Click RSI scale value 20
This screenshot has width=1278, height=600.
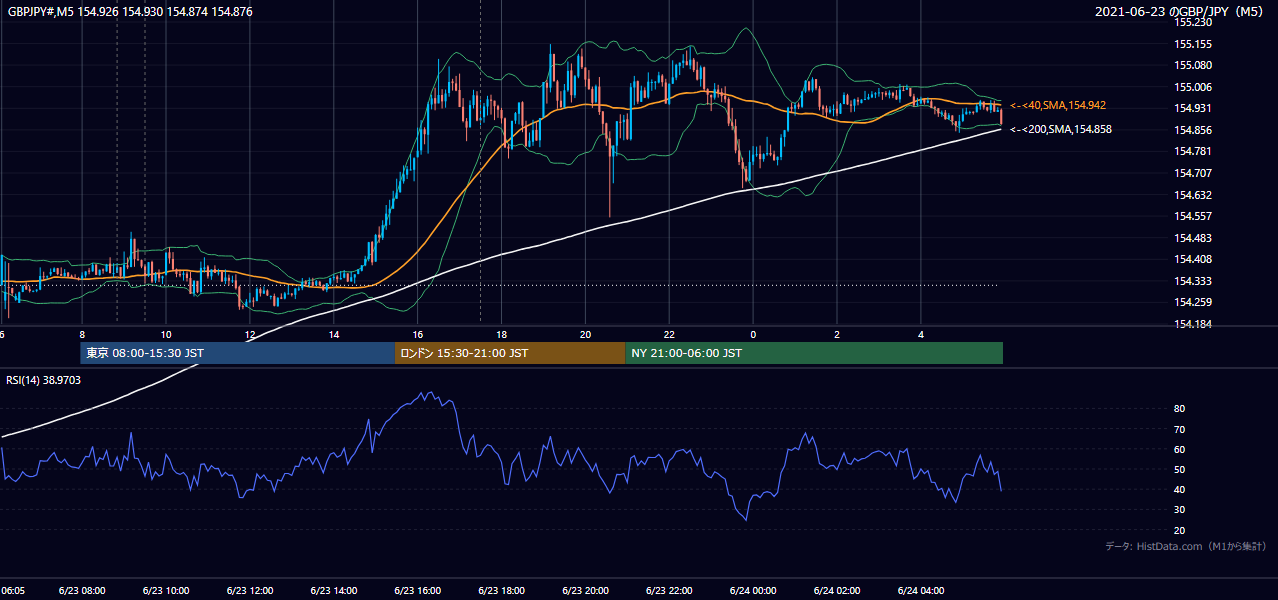tap(1180, 530)
